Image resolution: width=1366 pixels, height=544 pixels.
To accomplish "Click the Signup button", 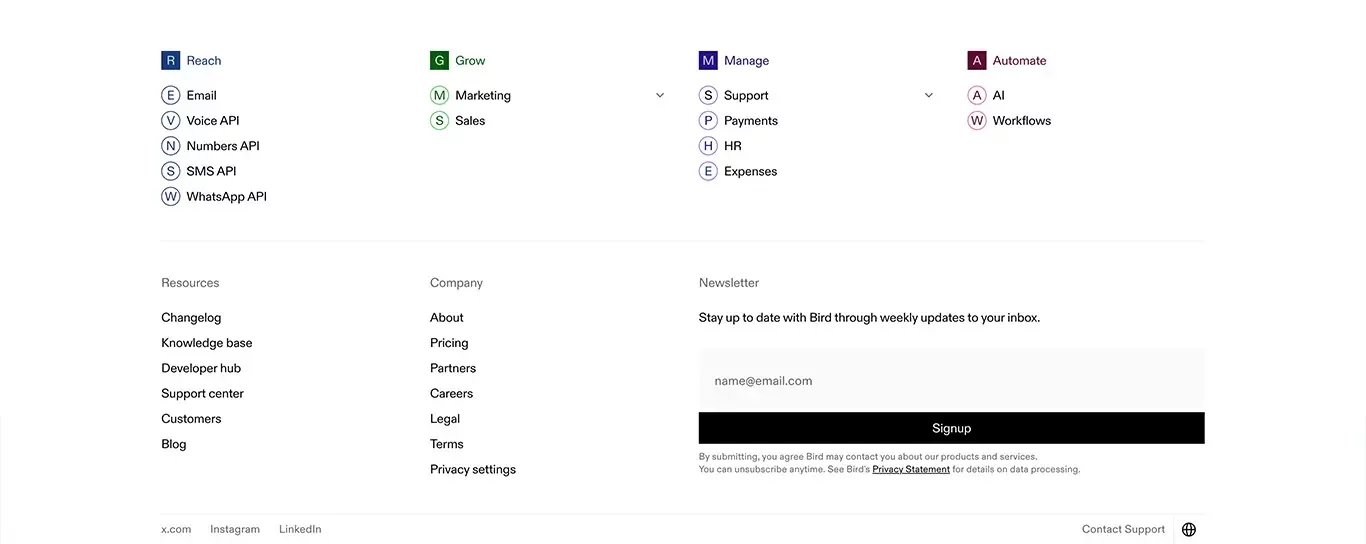I will click(951, 428).
